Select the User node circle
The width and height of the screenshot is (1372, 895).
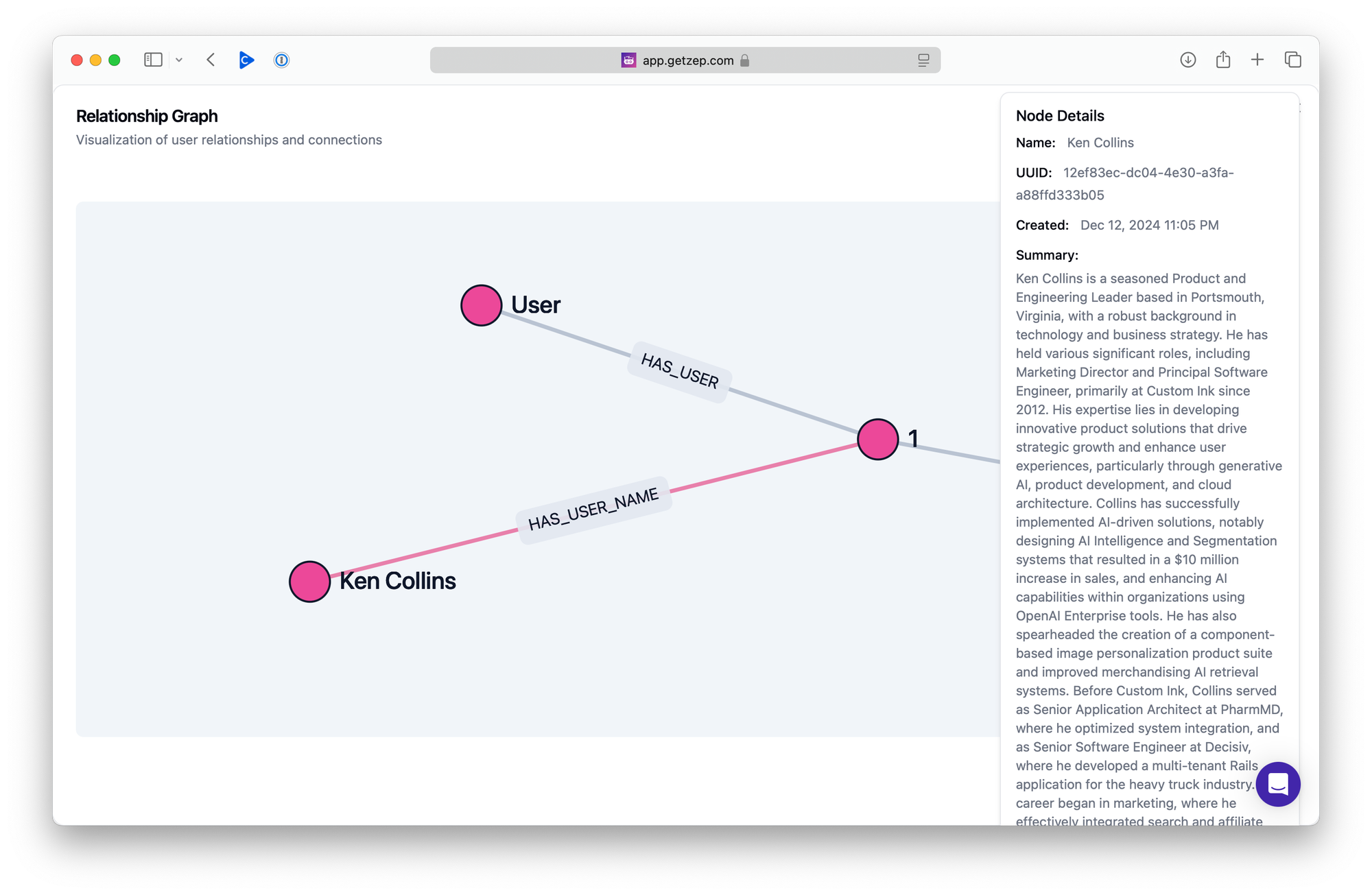[x=481, y=305]
